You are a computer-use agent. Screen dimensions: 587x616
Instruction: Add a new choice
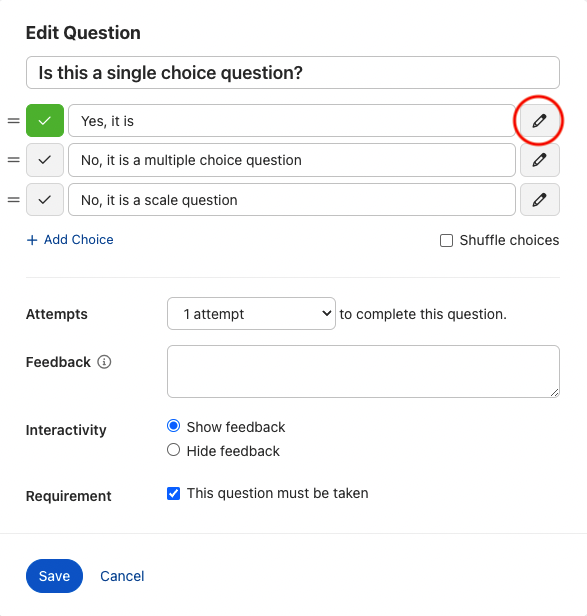(x=70, y=240)
